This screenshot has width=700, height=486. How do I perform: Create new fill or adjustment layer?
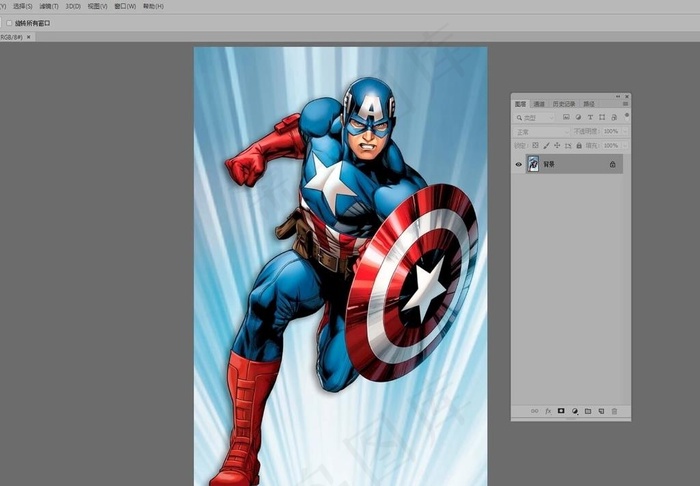click(x=575, y=411)
